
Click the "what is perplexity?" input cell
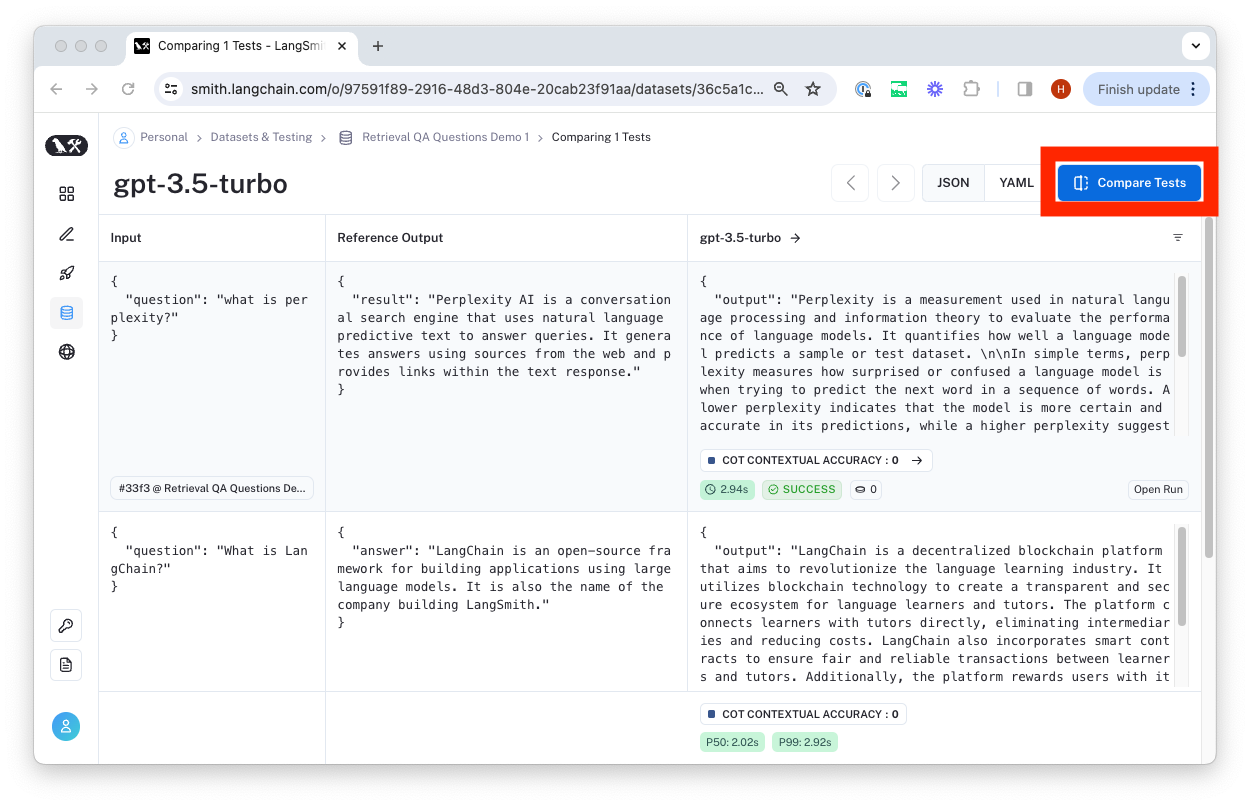pyautogui.click(x=212, y=386)
